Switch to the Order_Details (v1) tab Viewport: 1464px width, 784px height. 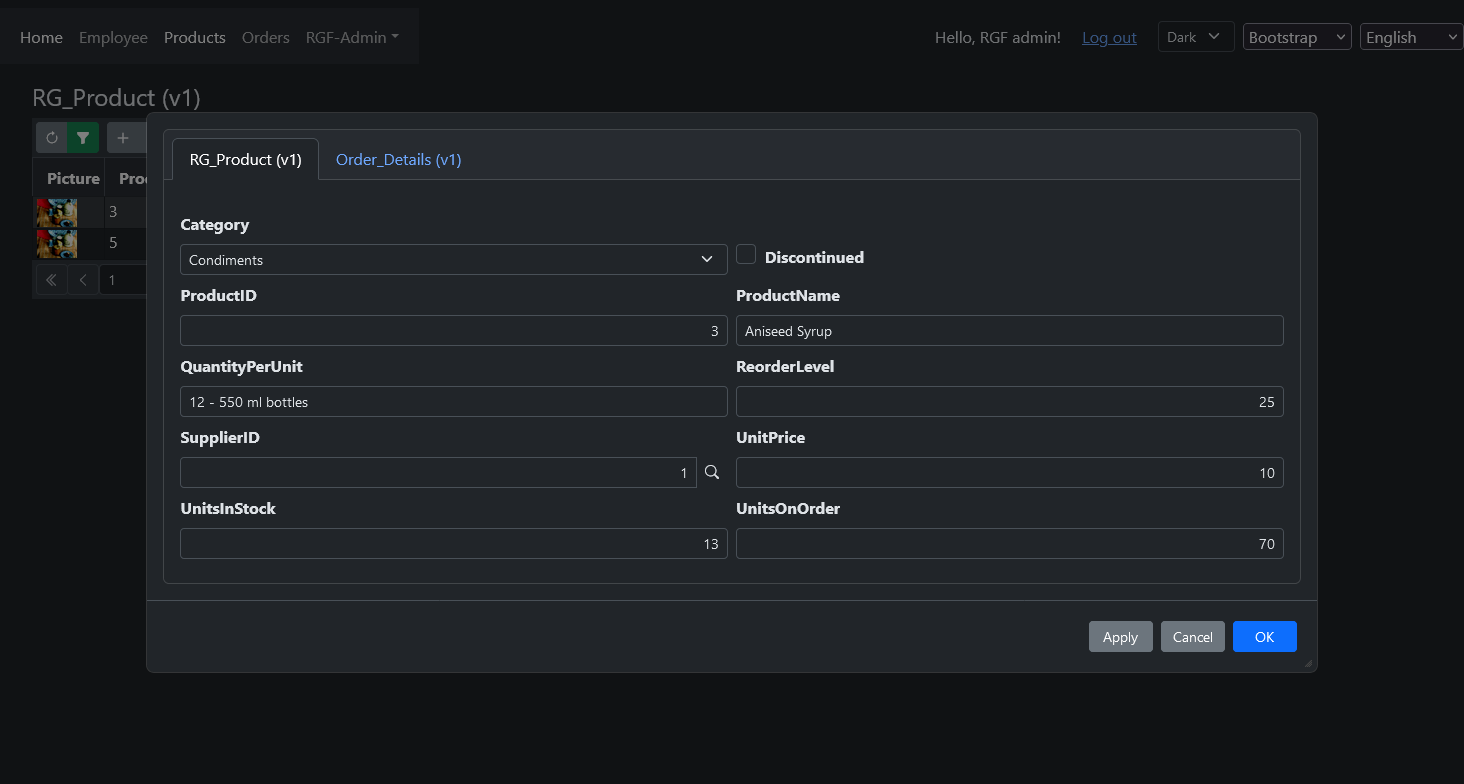point(398,160)
